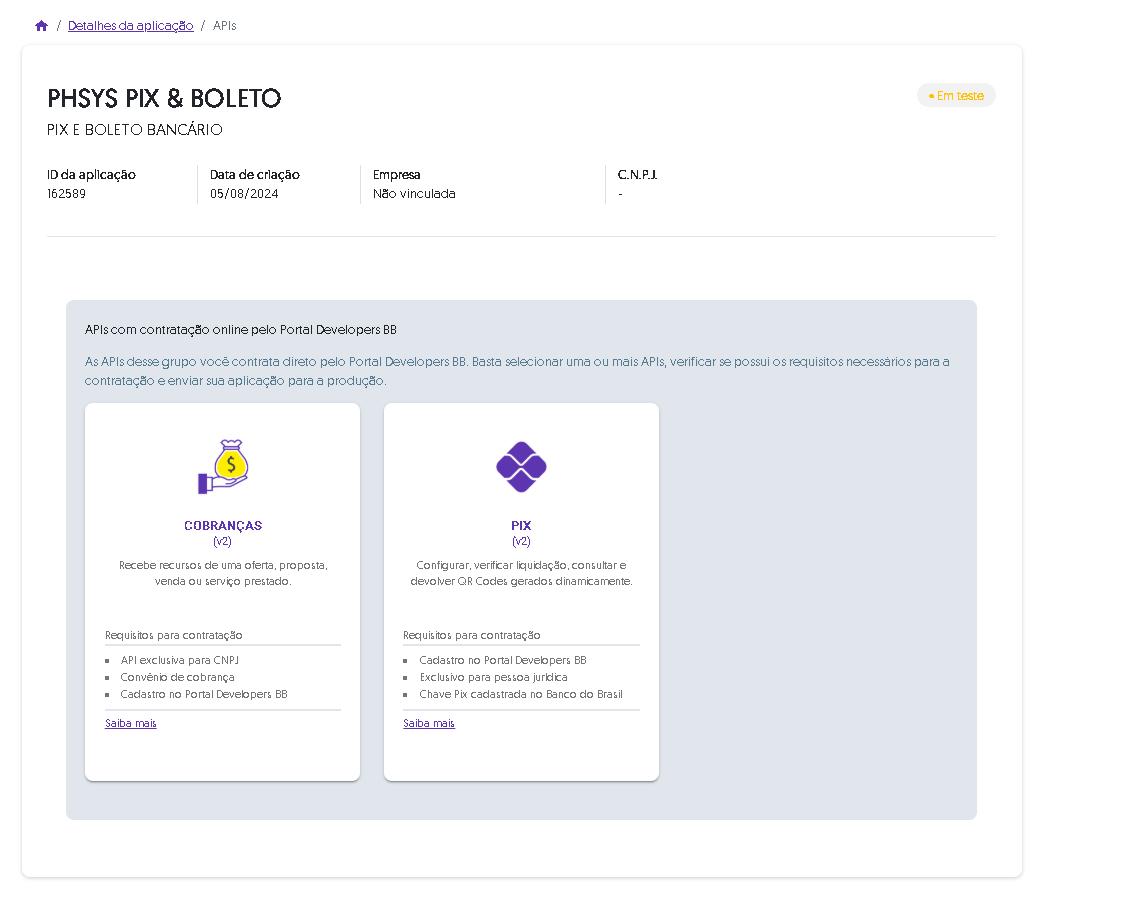Click Requisitos para contratação in Cobranças card
The width and height of the screenshot is (1138, 904).
tap(173, 635)
